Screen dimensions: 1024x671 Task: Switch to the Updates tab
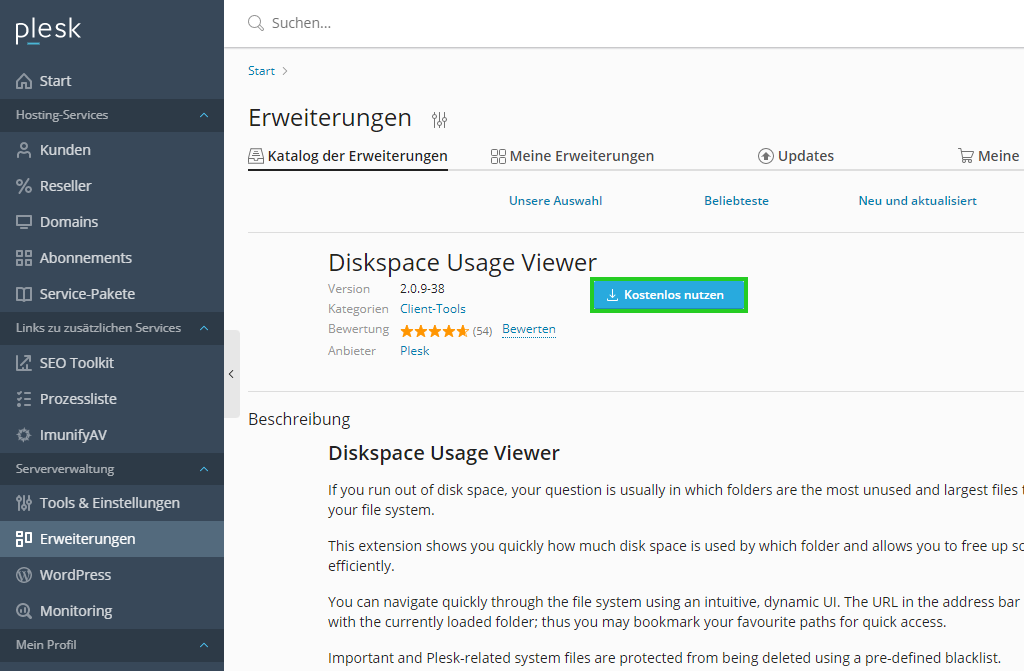click(x=795, y=156)
